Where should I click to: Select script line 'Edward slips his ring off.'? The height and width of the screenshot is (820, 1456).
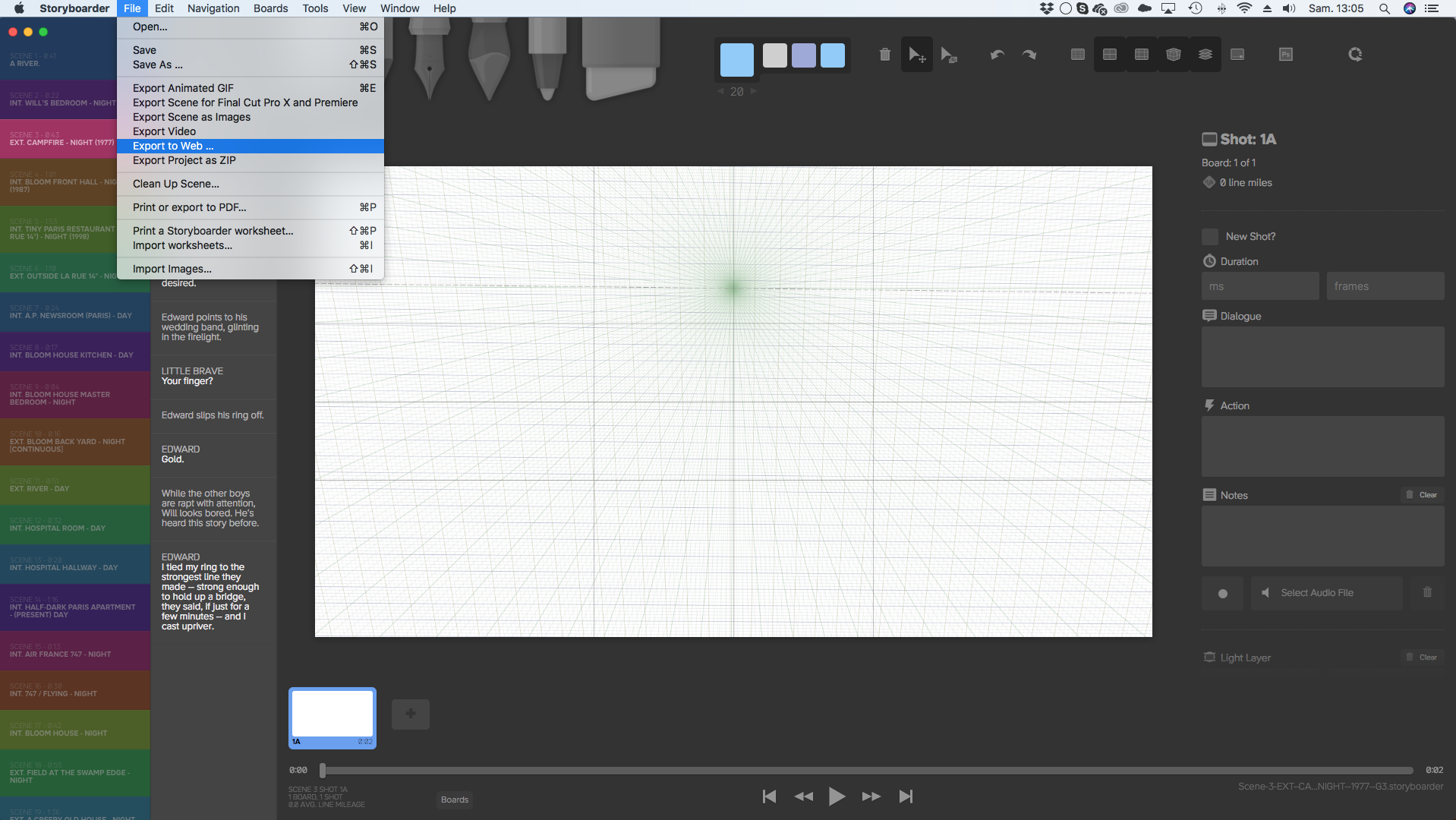tap(213, 415)
